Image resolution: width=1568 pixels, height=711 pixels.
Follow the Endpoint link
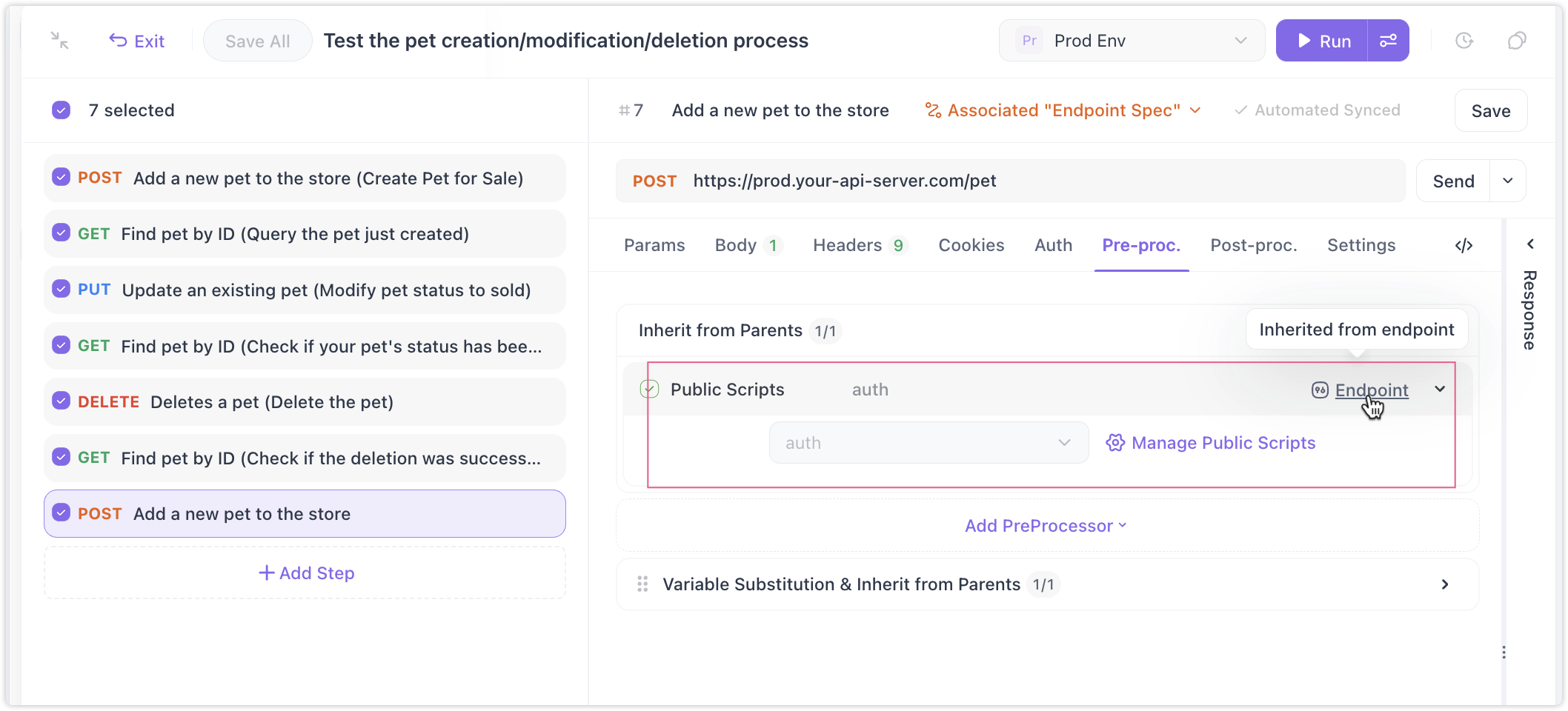(1371, 390)
